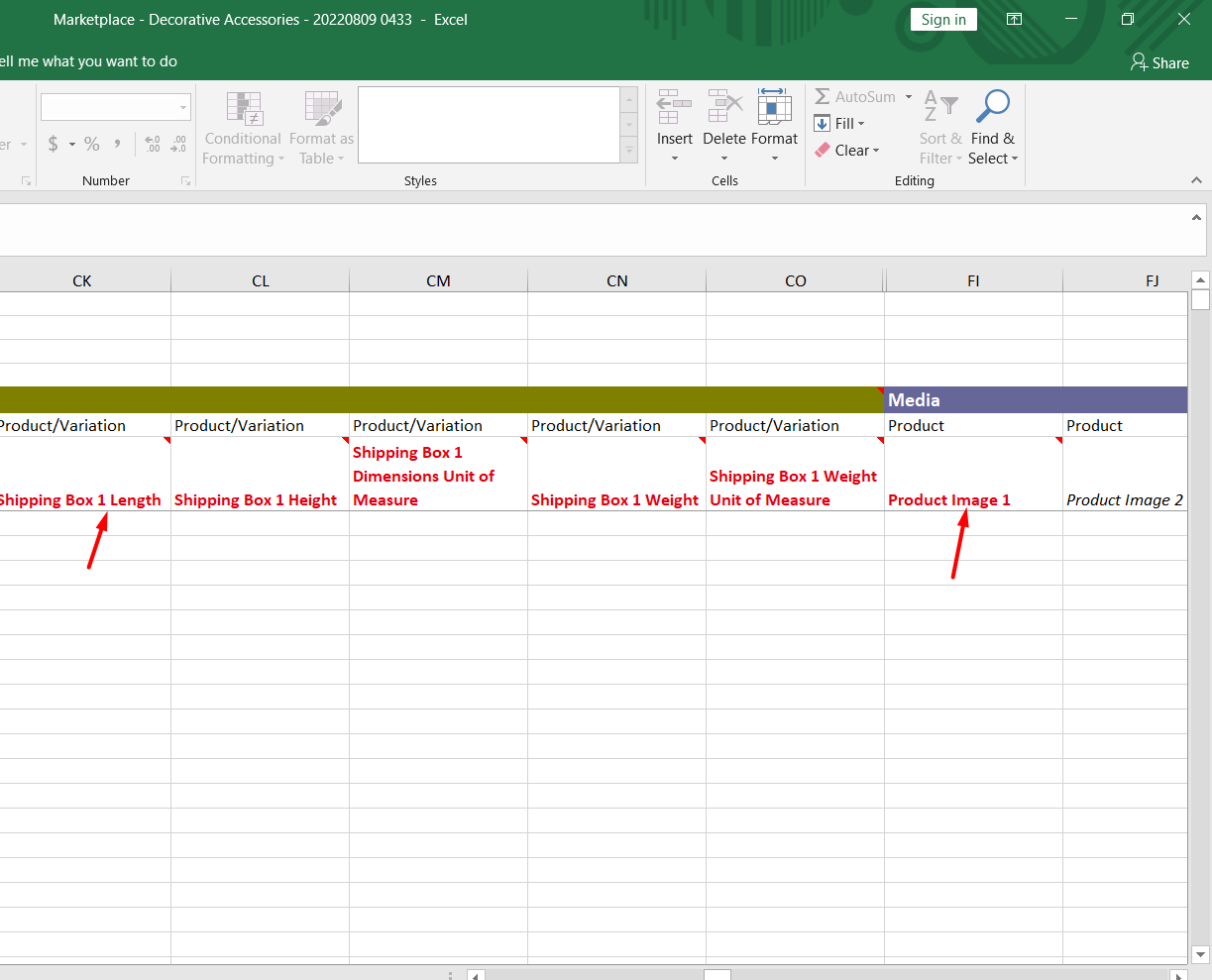This screenshot has height=980, width=1212.
Task: Collapse the ribbon with chevron
Action: [x=1196, y=180]
